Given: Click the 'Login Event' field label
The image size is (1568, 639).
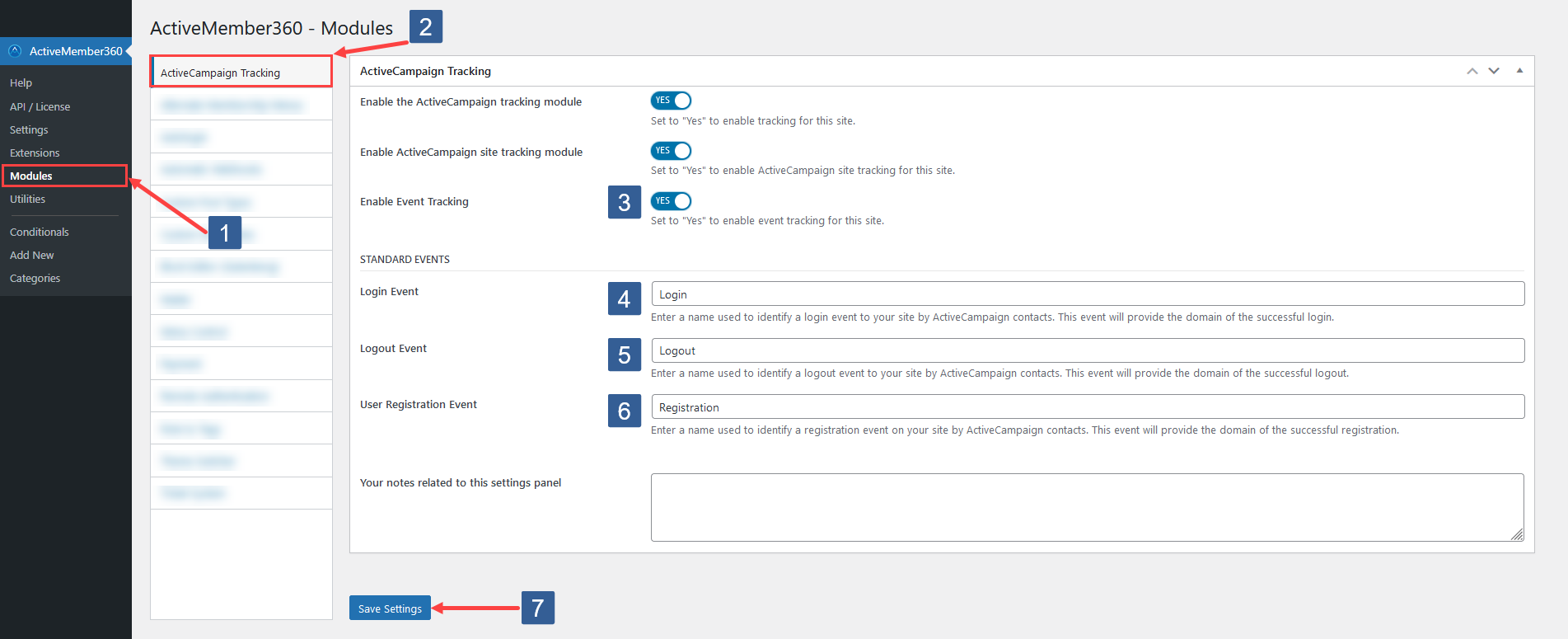Looking at the screenshot, I should (389, 291).
